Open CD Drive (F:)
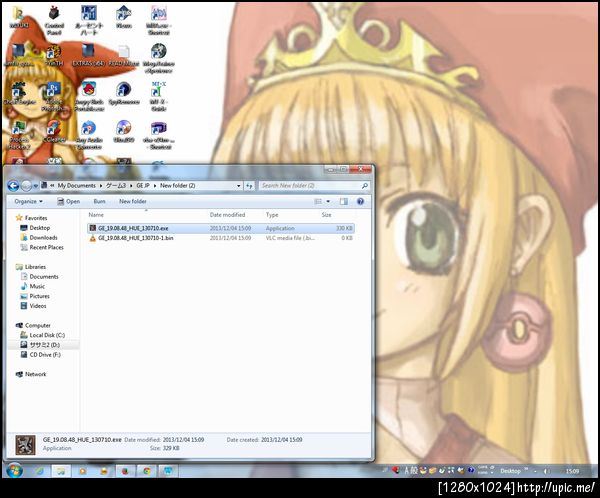The height and width of the screenshot is (498, 600). (x=41, y=355)
